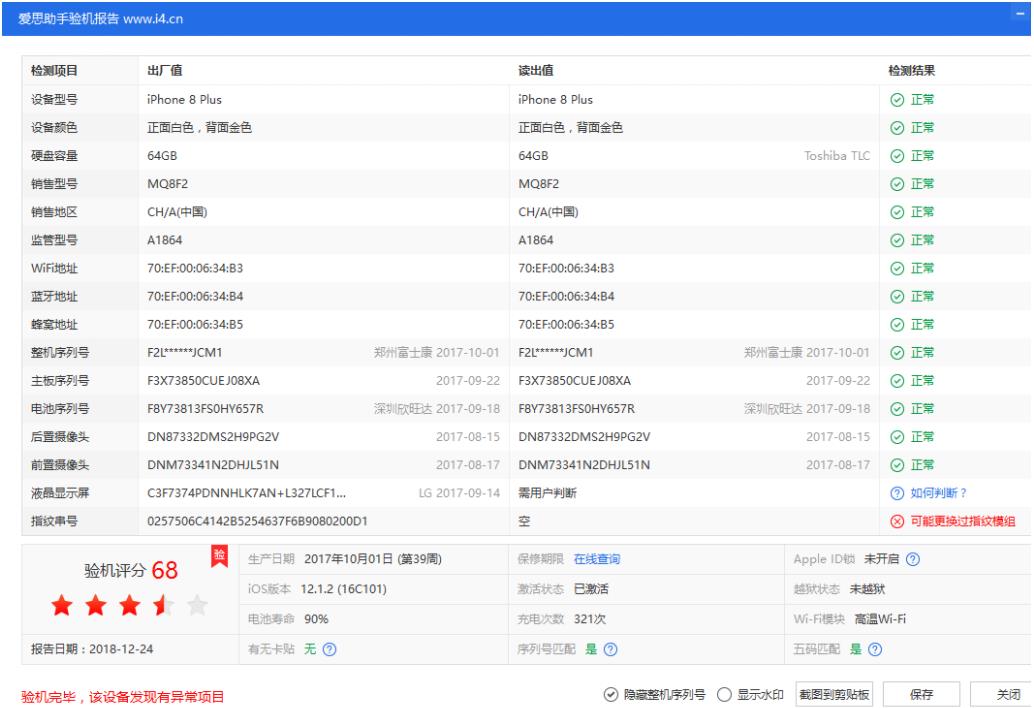Click the question icon before 如何判断
The height and width of the screenshot is (708, 1034).
point(897,493)
